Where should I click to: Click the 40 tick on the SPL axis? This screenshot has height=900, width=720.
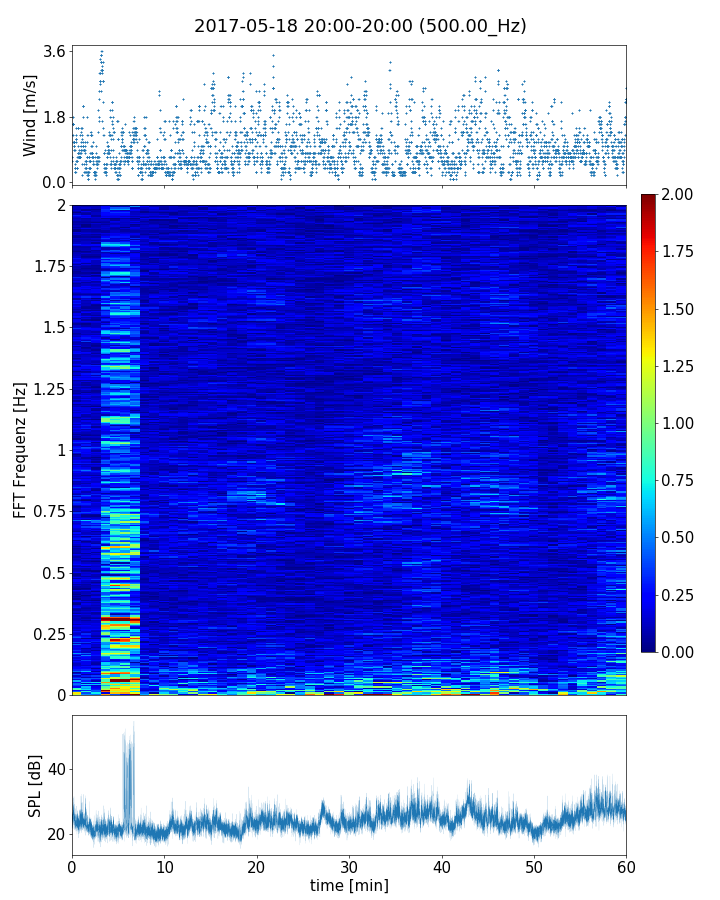click(x=55, y=769)
